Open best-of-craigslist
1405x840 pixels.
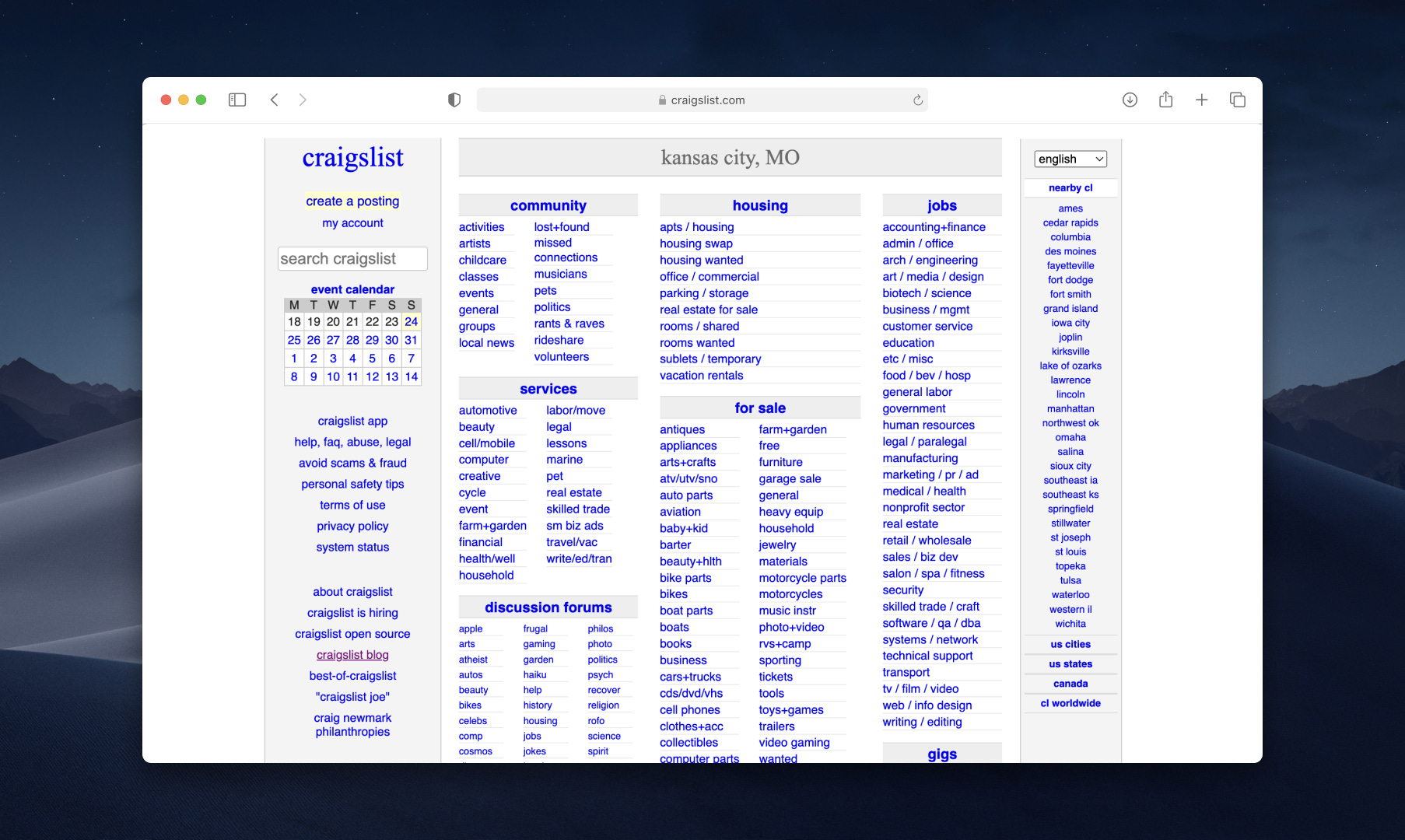[x=352, y=676]
